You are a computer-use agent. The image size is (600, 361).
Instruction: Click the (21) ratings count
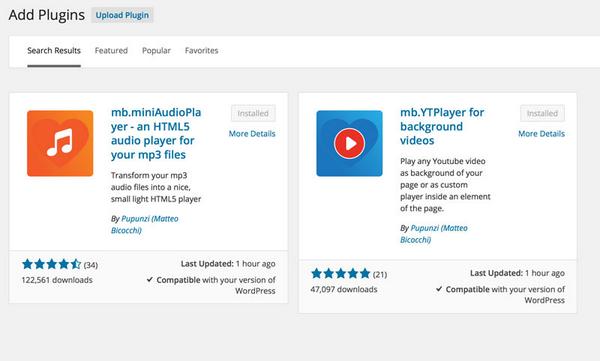(x=380, y=274)
